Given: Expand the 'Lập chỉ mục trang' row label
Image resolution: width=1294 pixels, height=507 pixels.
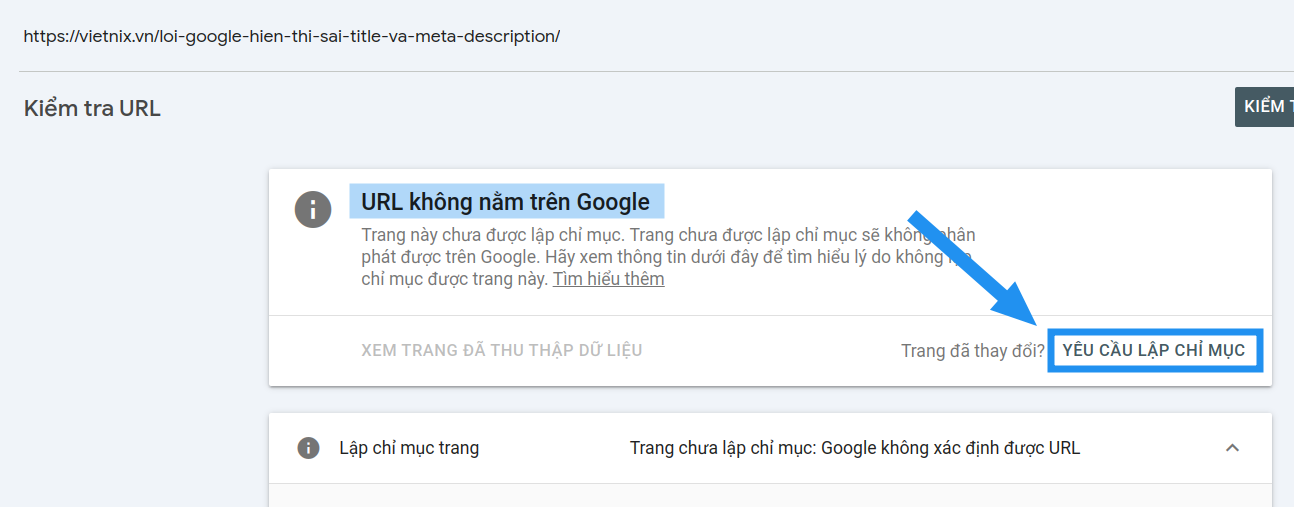Looking at the screenshot, I should tap(409, 448).
